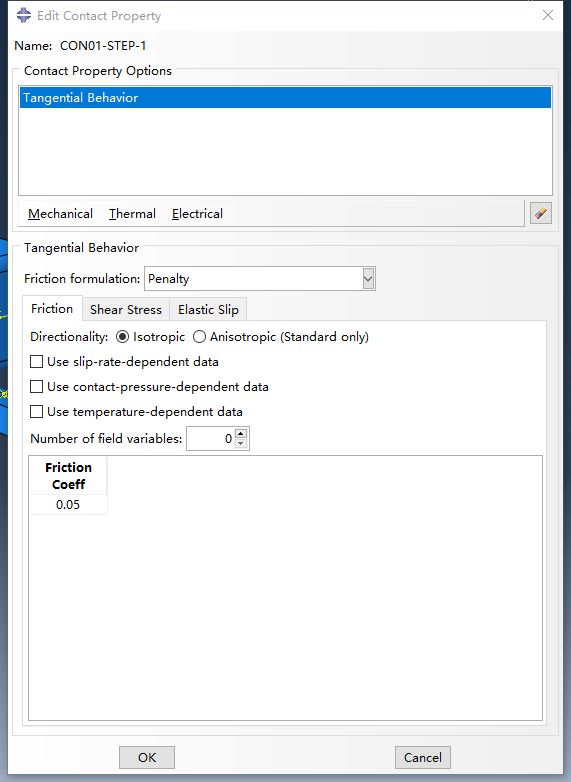The image size is (571, 782).
Task: Switch to the Elastic Slip tab
Action: tap(208, 310)
